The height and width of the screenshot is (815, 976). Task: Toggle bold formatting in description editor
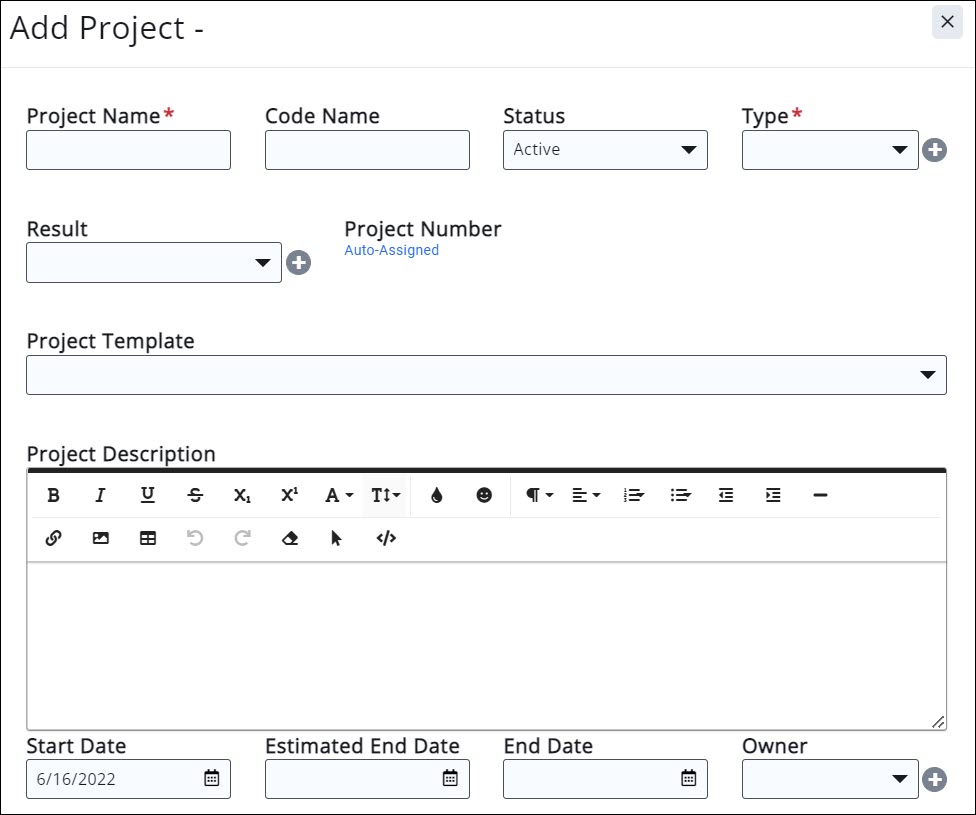click(x=54, y=495)
